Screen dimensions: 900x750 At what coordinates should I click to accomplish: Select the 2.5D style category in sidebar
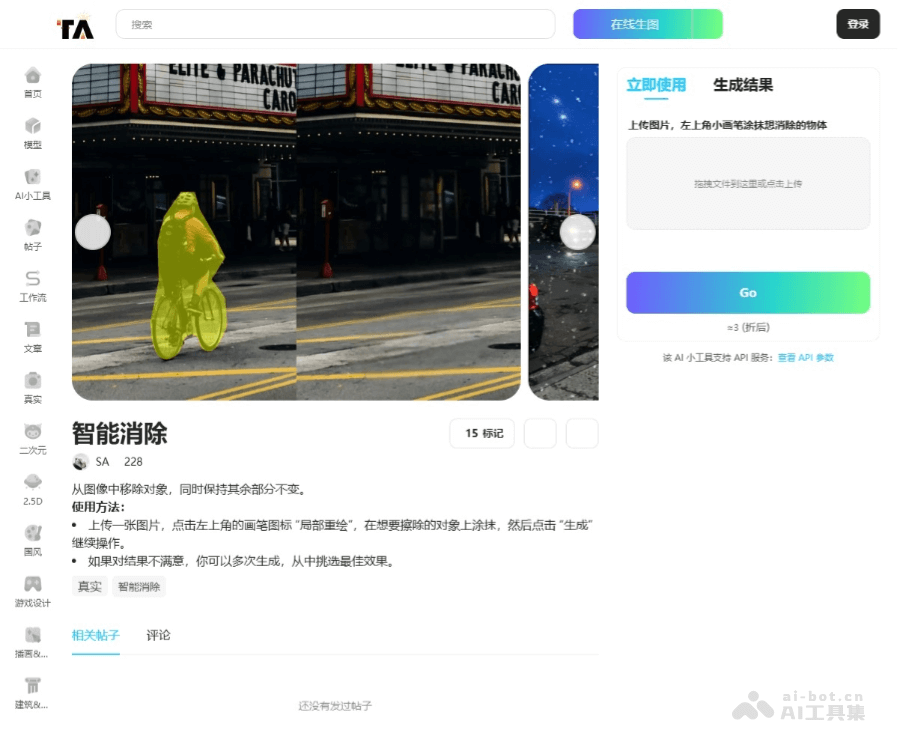[x=33, y=491]
